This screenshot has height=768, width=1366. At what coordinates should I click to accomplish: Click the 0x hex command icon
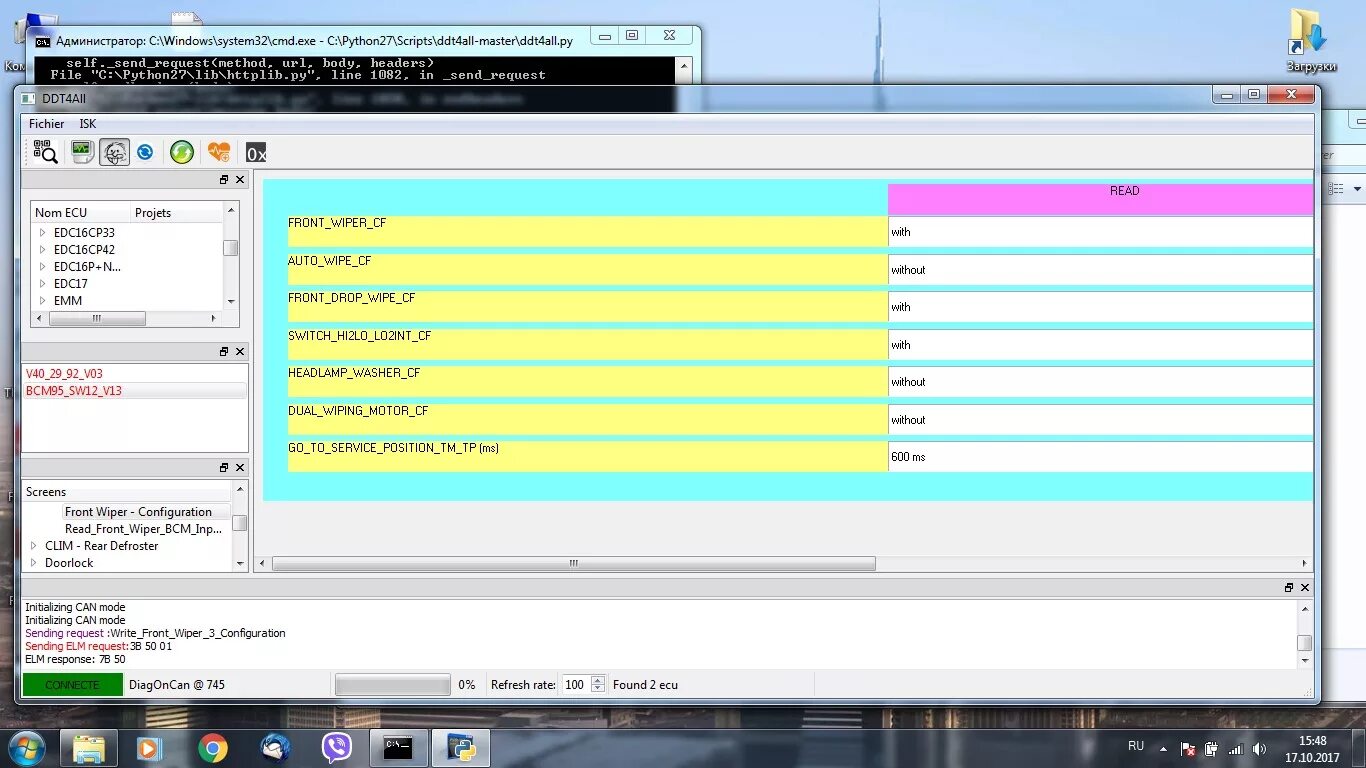256,153
